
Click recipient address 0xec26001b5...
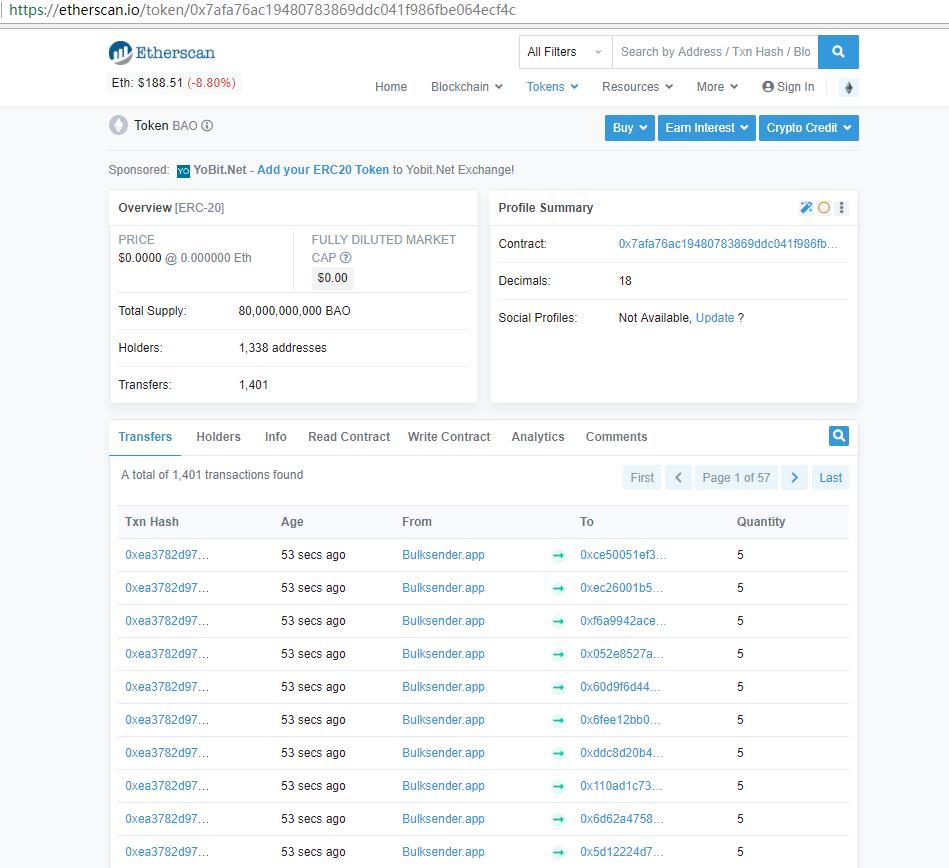click(x=621, y=588)
